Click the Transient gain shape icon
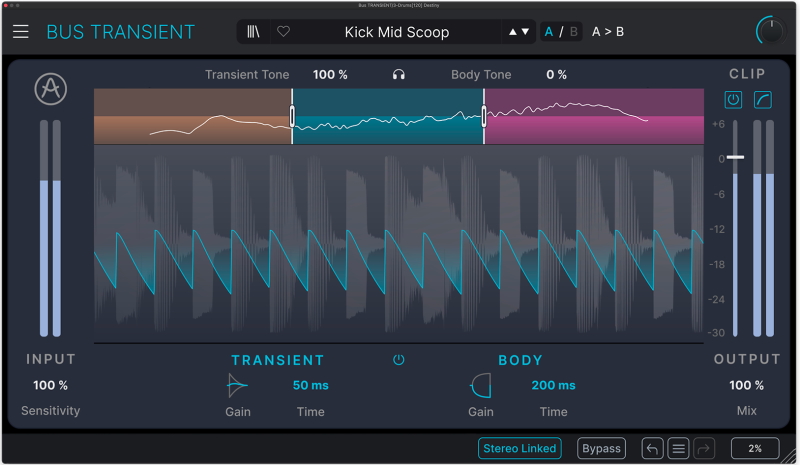Viewport: 800px width, 465px height. 237,386
